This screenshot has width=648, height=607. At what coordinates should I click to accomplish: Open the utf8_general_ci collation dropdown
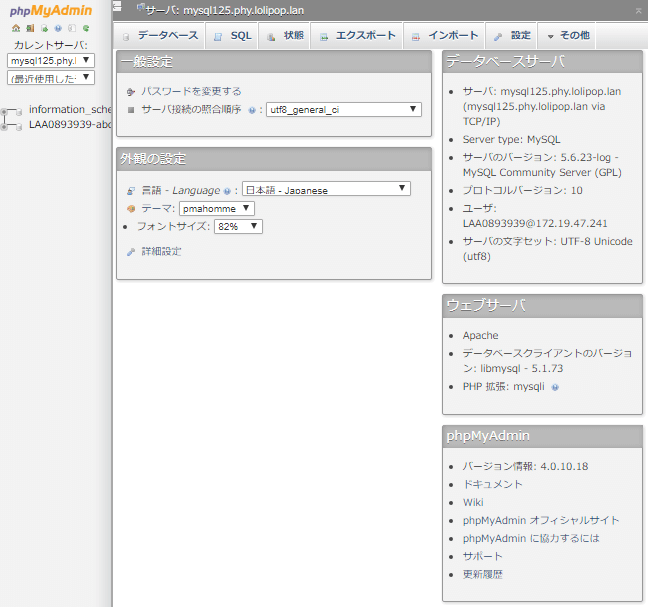tap(343, 109)
